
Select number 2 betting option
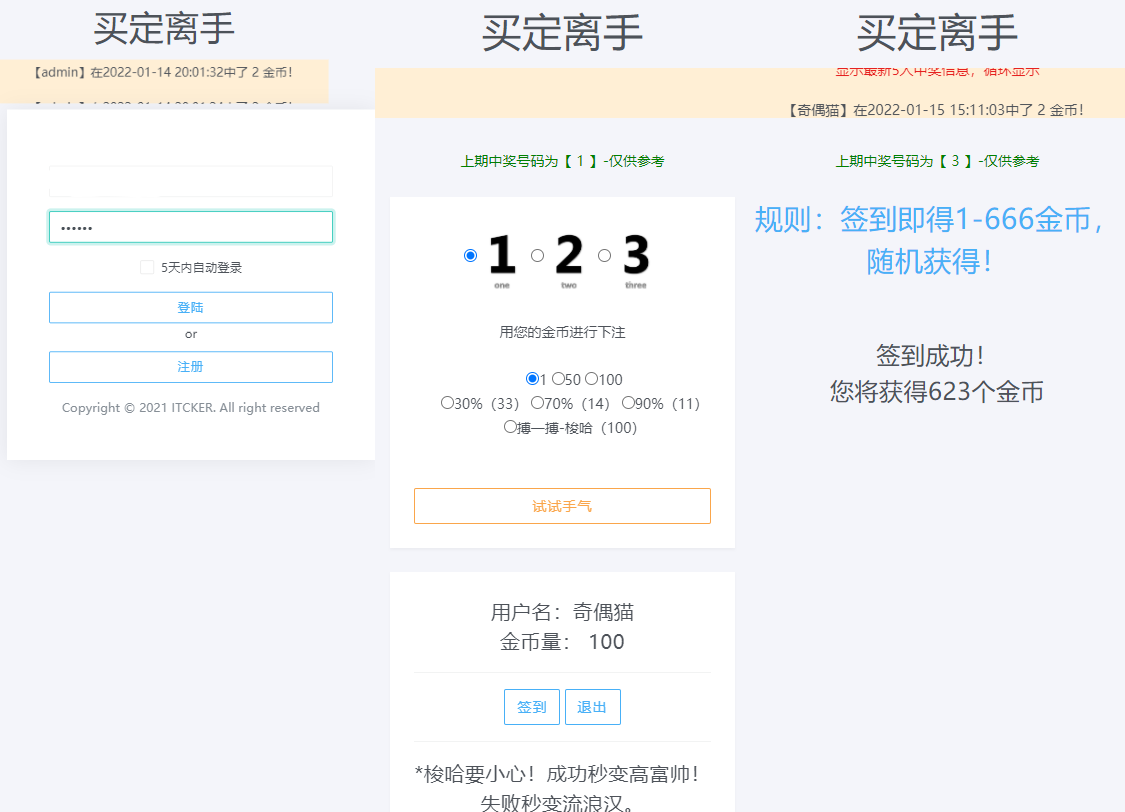coord(537,255)
